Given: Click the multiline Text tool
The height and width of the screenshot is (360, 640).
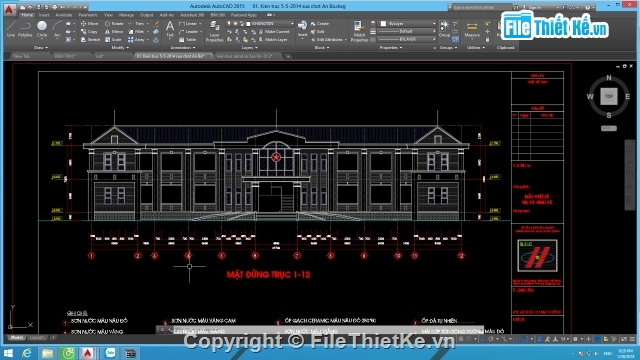Looking at the screenshot, I should [170, 29].
